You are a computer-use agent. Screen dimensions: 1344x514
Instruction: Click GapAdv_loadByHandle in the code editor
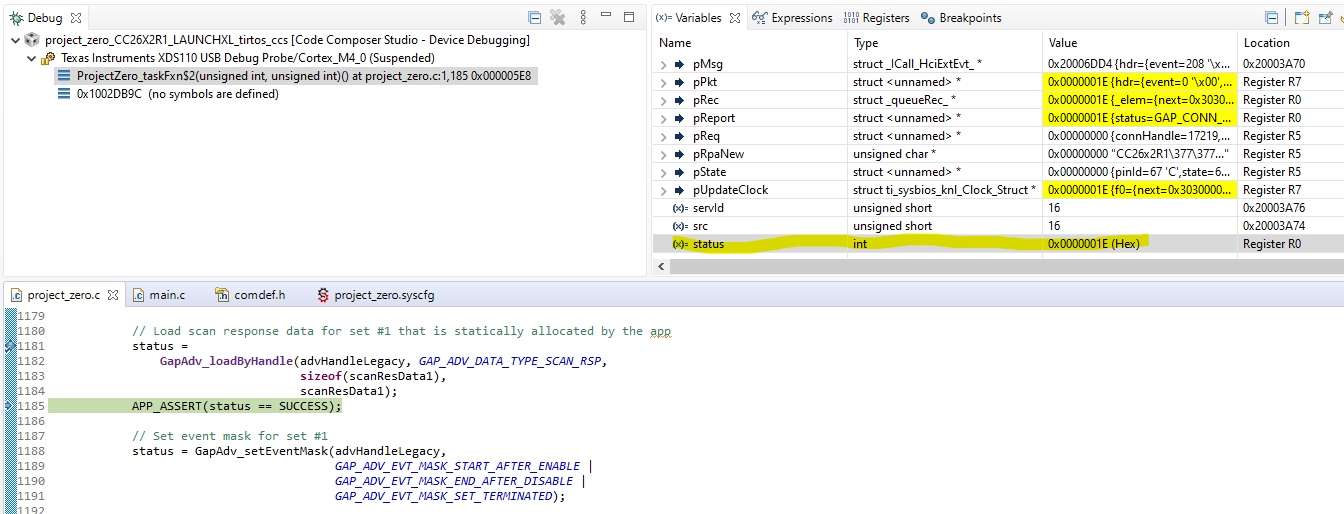pos(226,361)
